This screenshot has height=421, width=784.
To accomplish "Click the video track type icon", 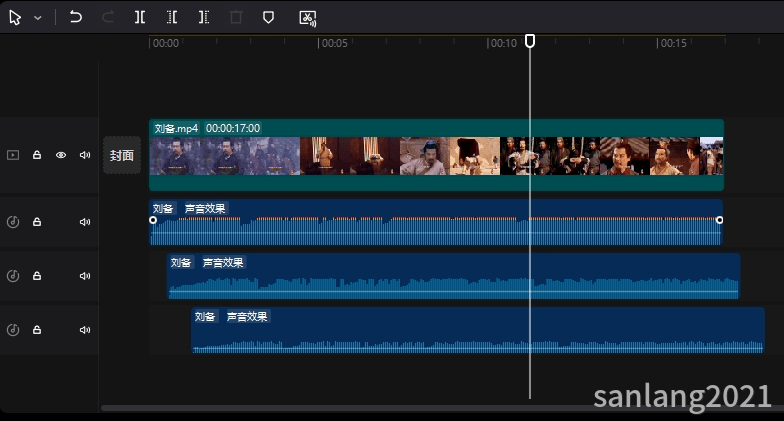I will point(13,155).
